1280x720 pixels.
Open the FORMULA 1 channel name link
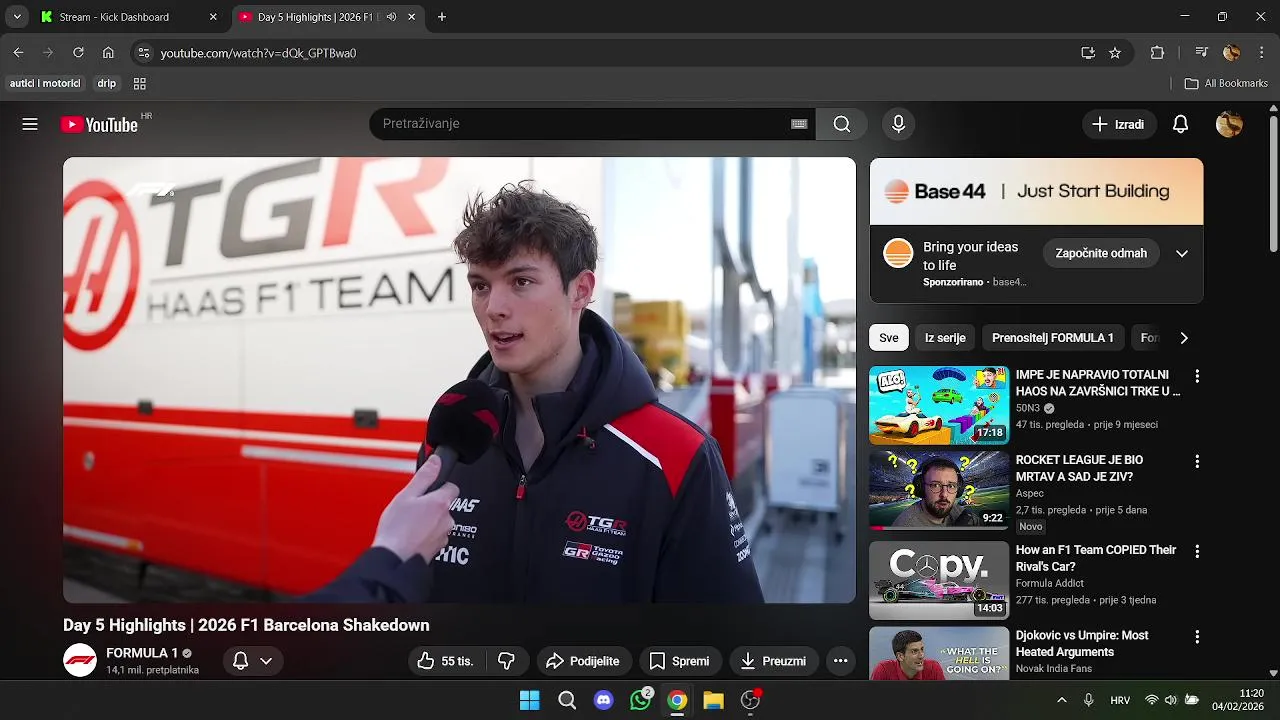tap(142, 653)
